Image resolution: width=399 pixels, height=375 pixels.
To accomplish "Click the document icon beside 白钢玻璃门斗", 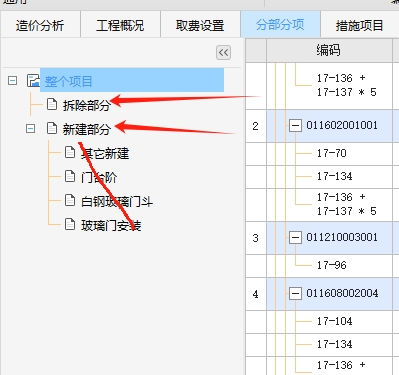I will pyautogui.click(x=70, y=200).
